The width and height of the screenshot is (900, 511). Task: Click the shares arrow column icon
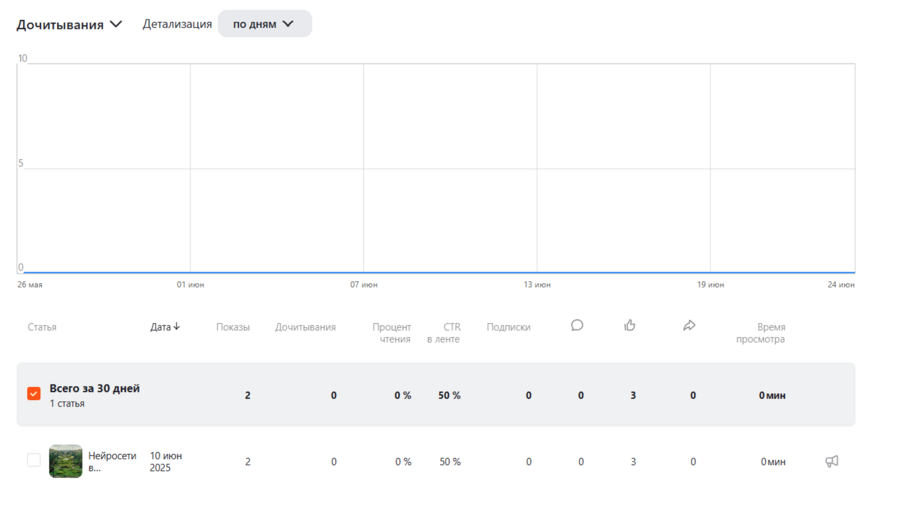coord(689,325)
